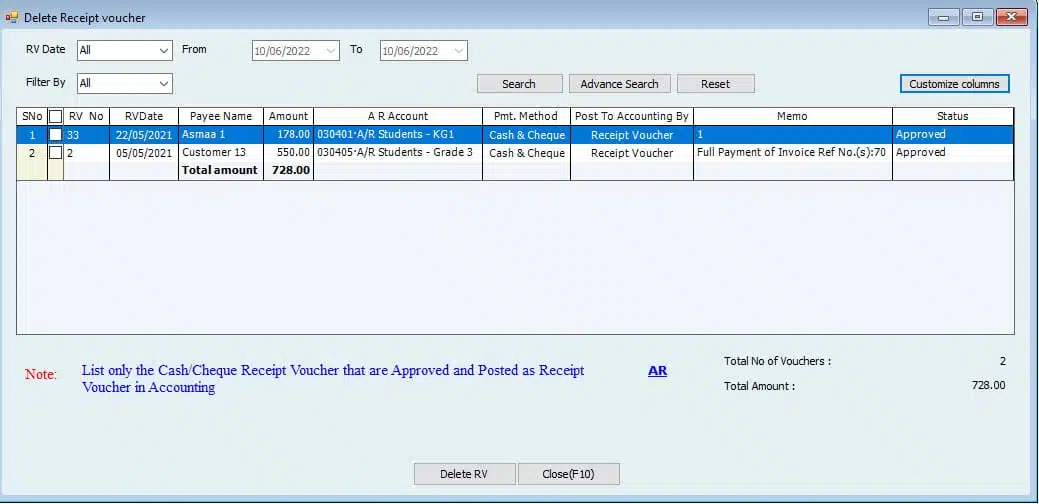
Task: Minimize the Delete Receipt voucher window
Action: (x=943, y=17)
